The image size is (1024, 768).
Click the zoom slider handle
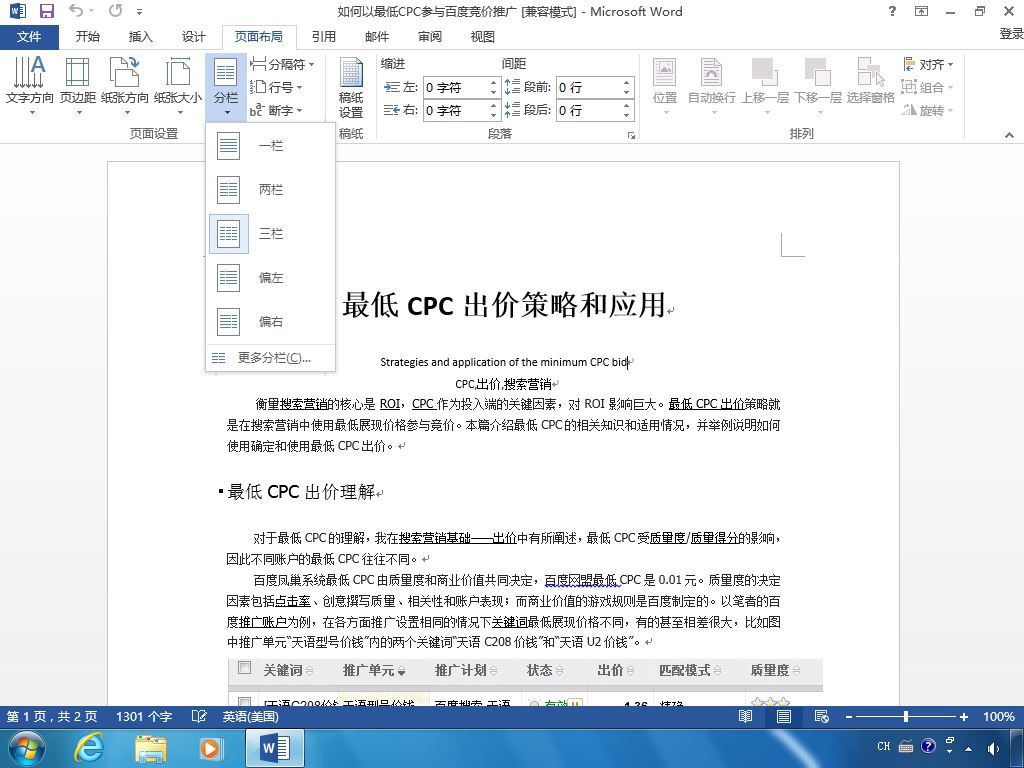point(906,716)
